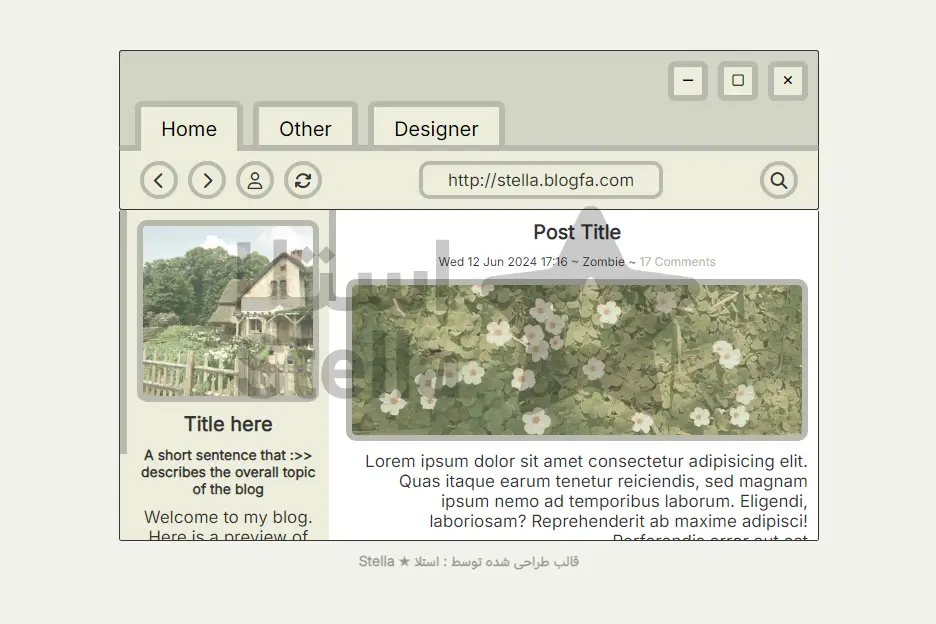Image resolution: width=936 pixels, height=624 pixels.
Task: Switch to the Home tab
Action: 189,129
